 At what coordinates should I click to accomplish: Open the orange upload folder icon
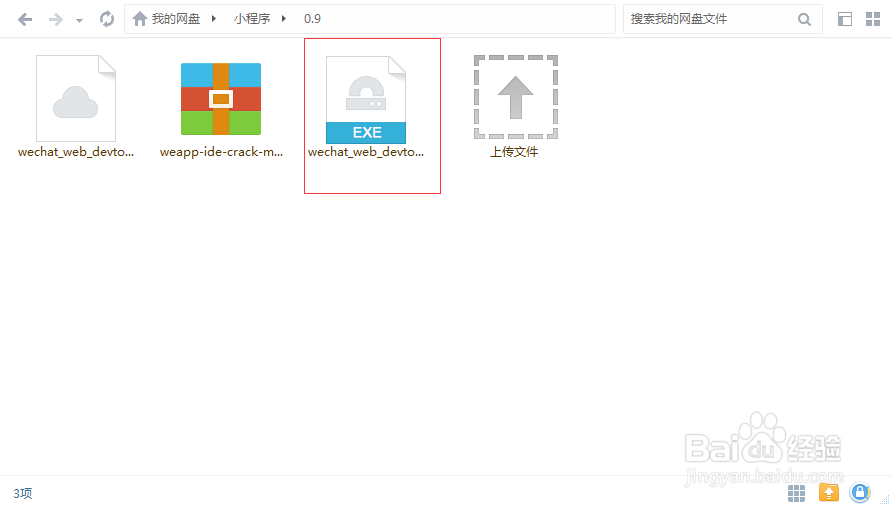(829, 492)
